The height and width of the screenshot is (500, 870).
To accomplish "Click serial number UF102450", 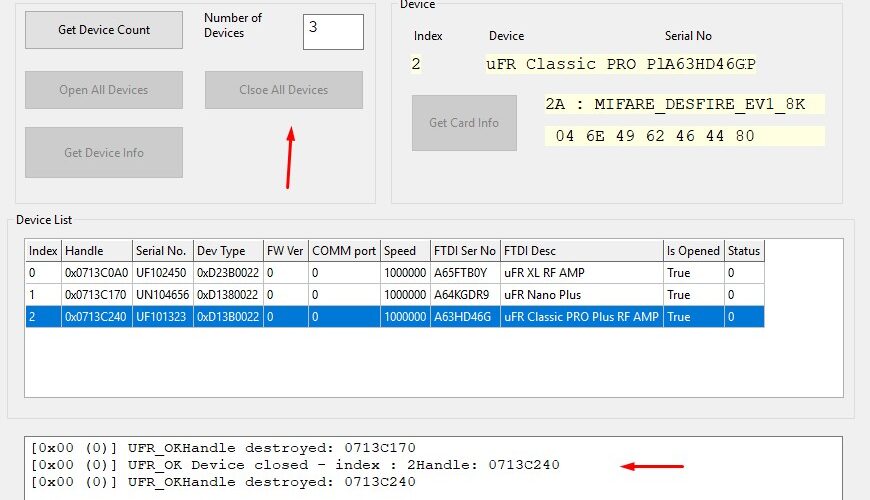I will point(161,273).
